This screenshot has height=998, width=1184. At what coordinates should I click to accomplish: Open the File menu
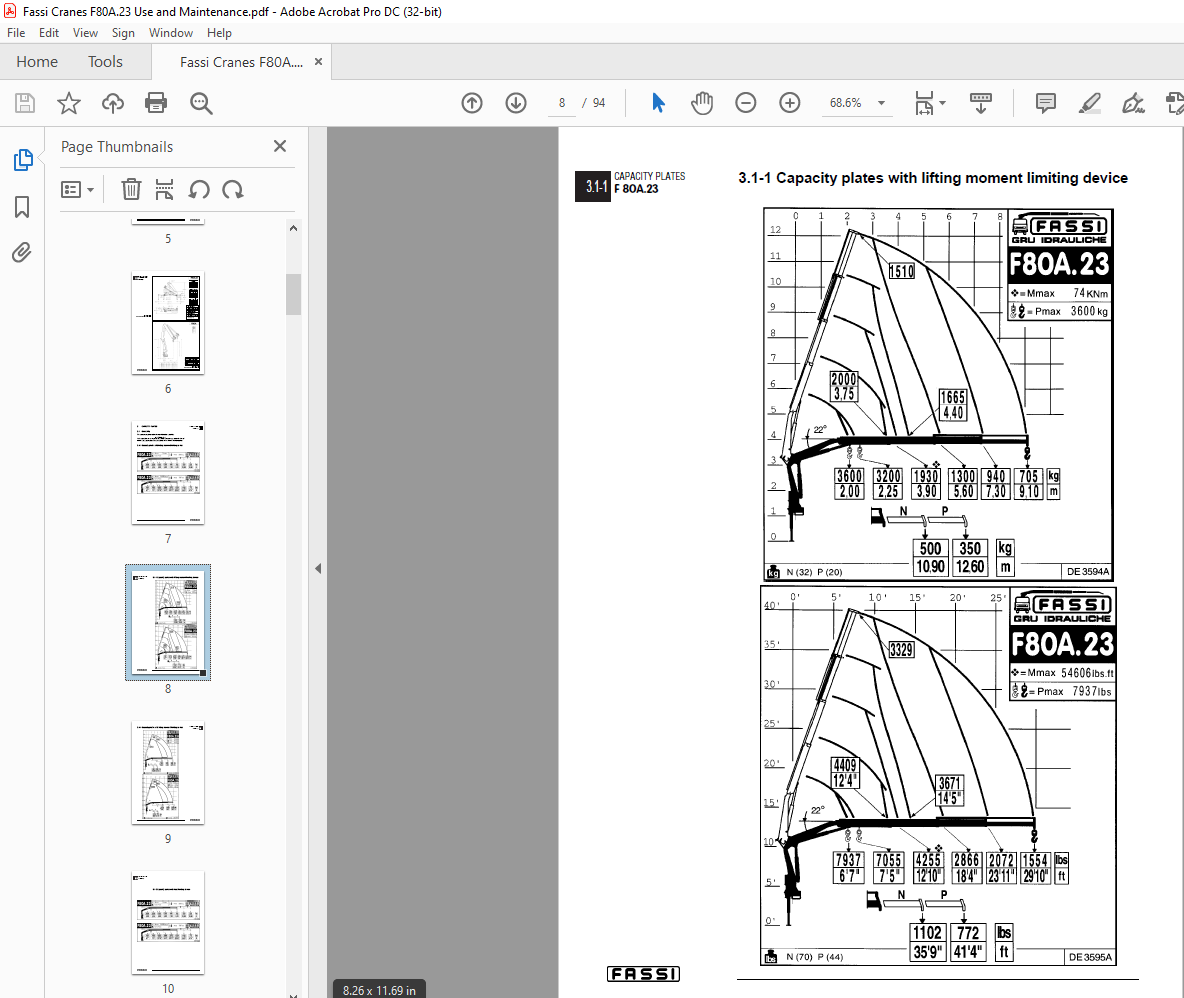pyautogui.click(x=16, y=32)
